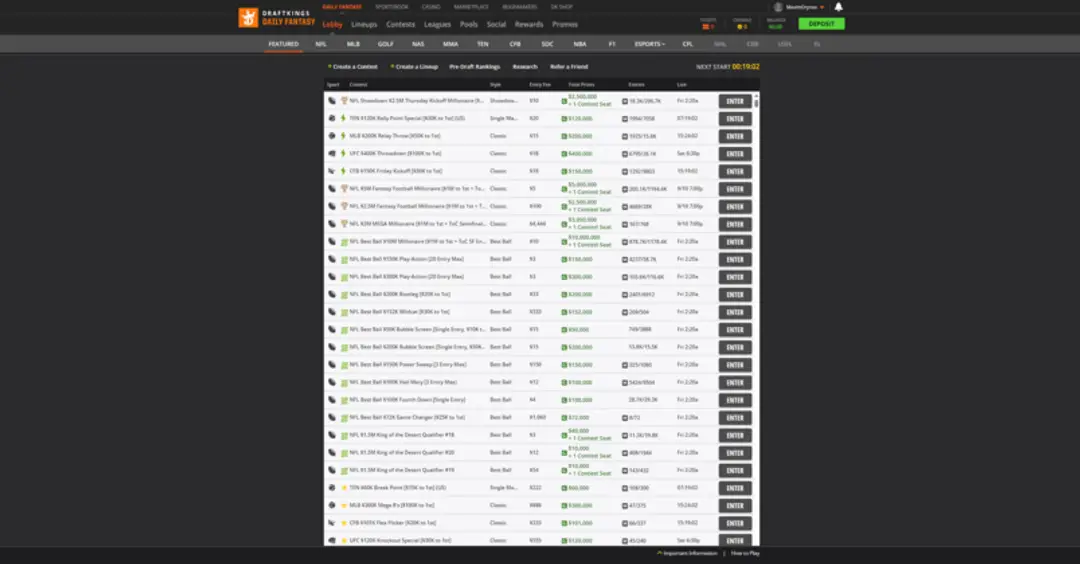
Task: Click trophy icon of NFL Showdown Thursday Kickoff row
Action: (344, 101)
